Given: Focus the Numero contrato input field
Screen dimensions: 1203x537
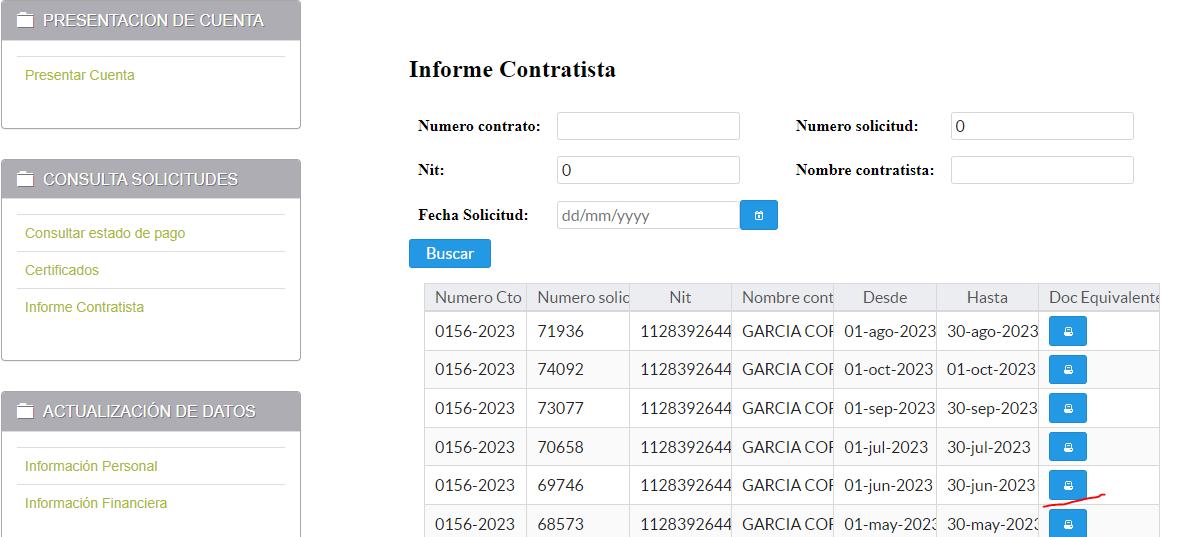Looking at the screenshot, I should click(648, 126).
